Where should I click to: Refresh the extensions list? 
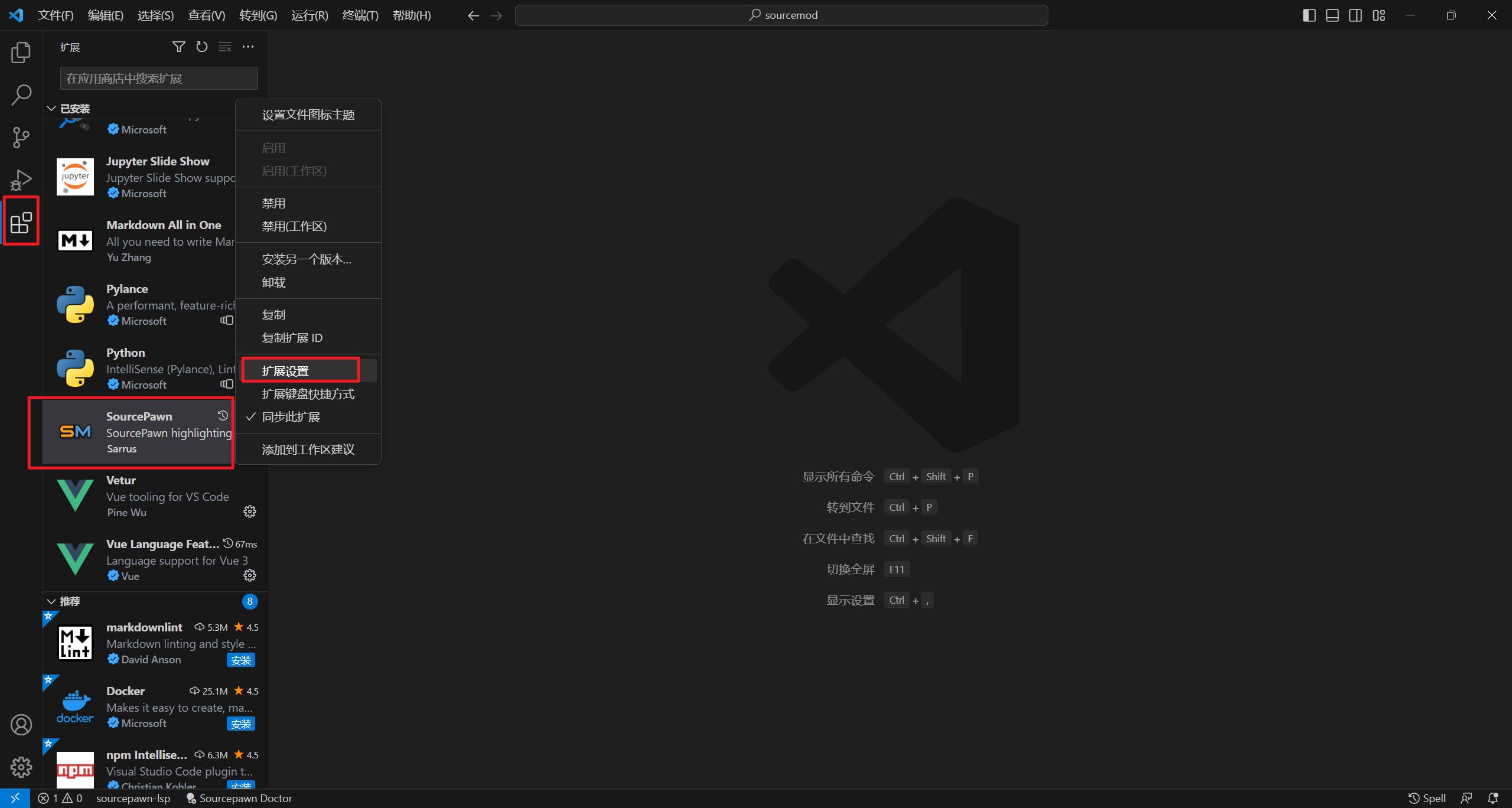click(x=202, y=47)
